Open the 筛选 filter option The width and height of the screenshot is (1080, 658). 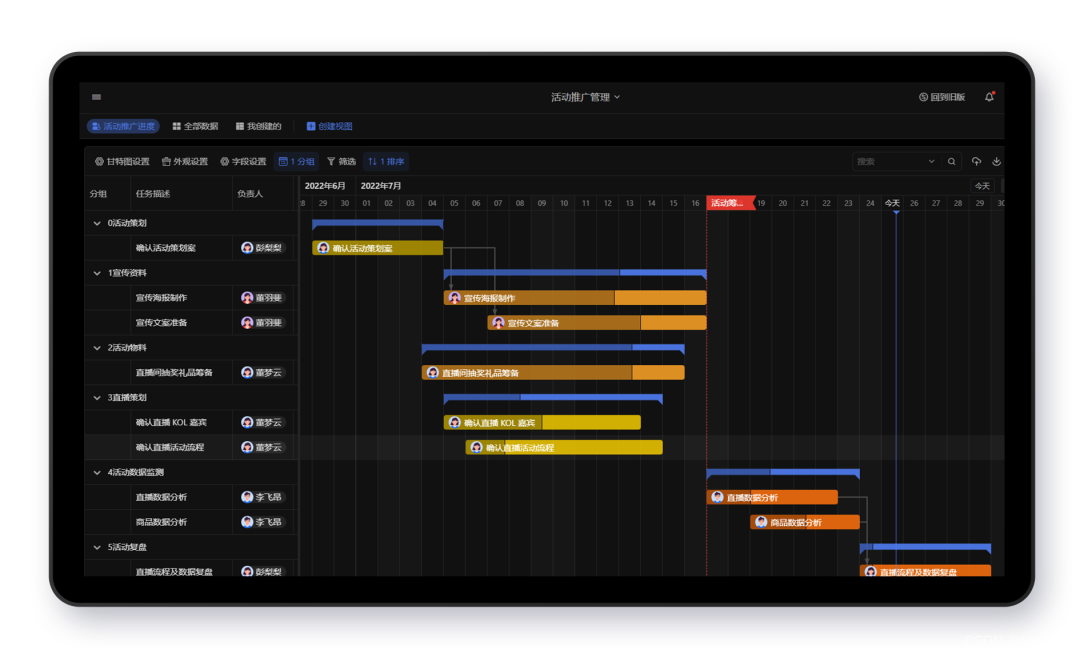coord(342,161)
